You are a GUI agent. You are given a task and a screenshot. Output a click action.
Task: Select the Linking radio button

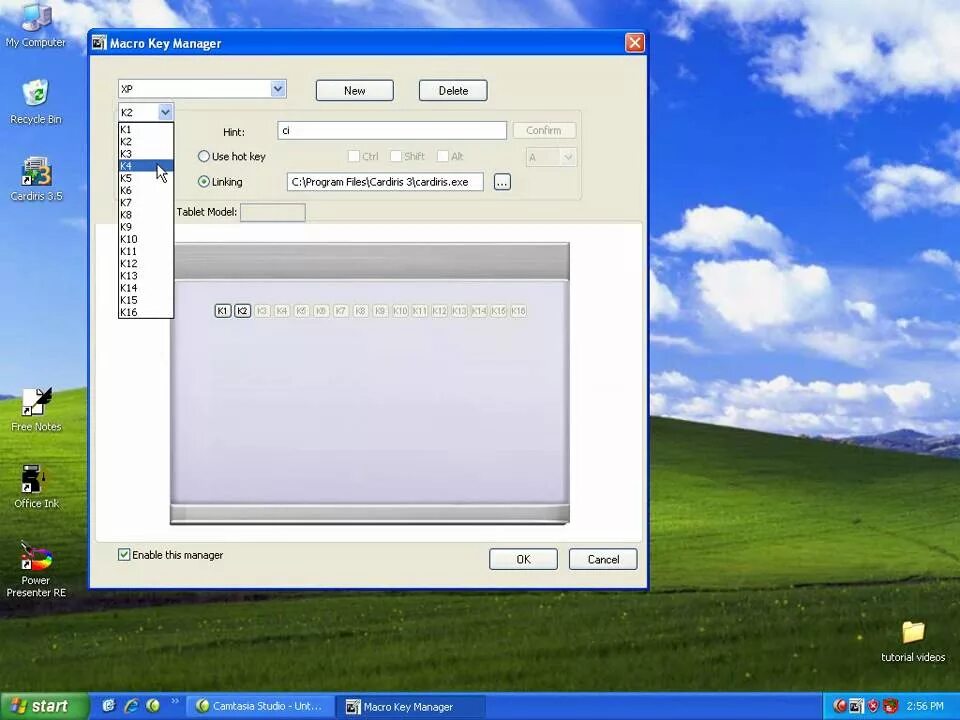[x=204, y=182]
